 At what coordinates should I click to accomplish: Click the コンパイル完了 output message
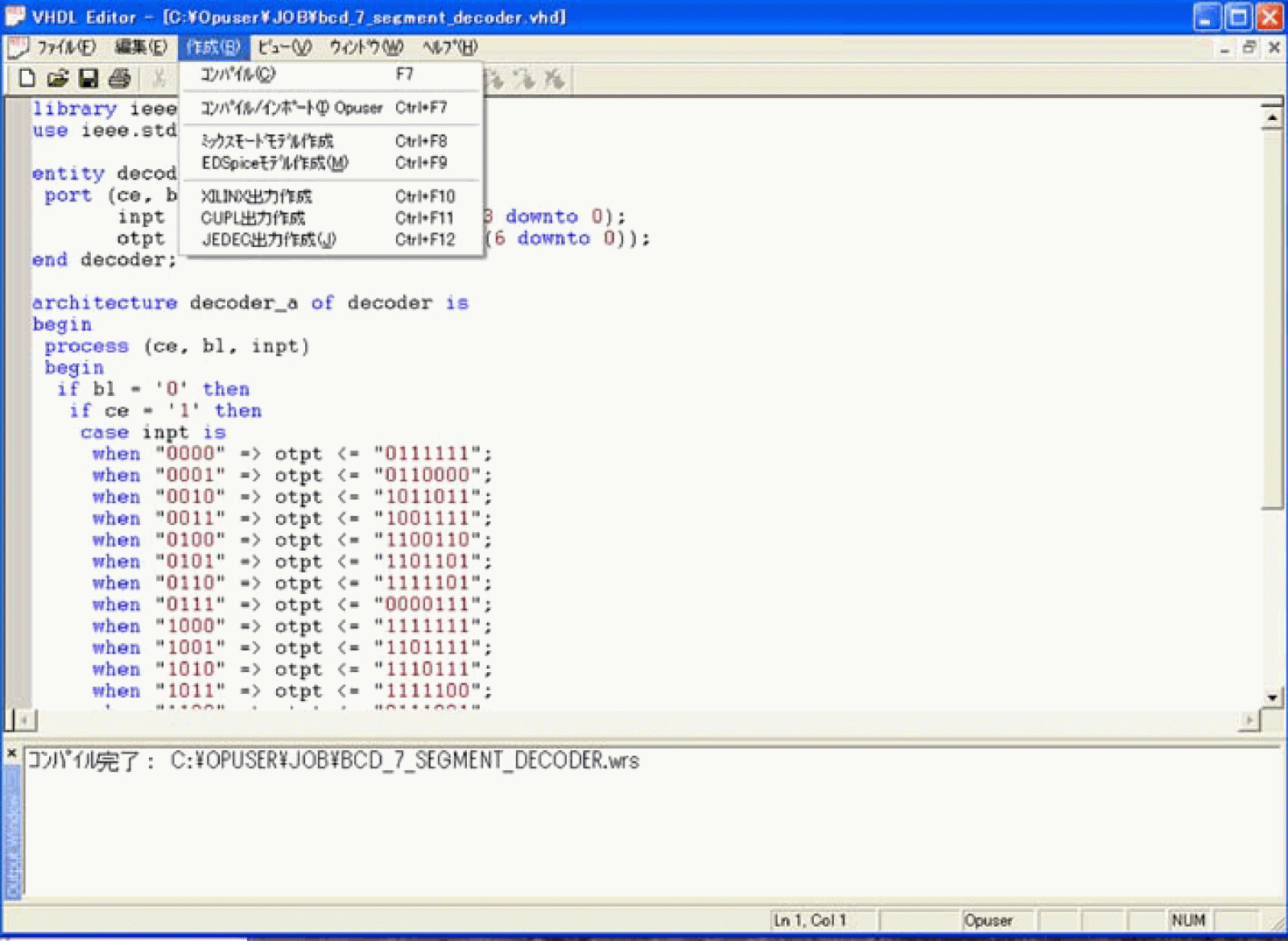pyautogui.click(x=333, y=761)
